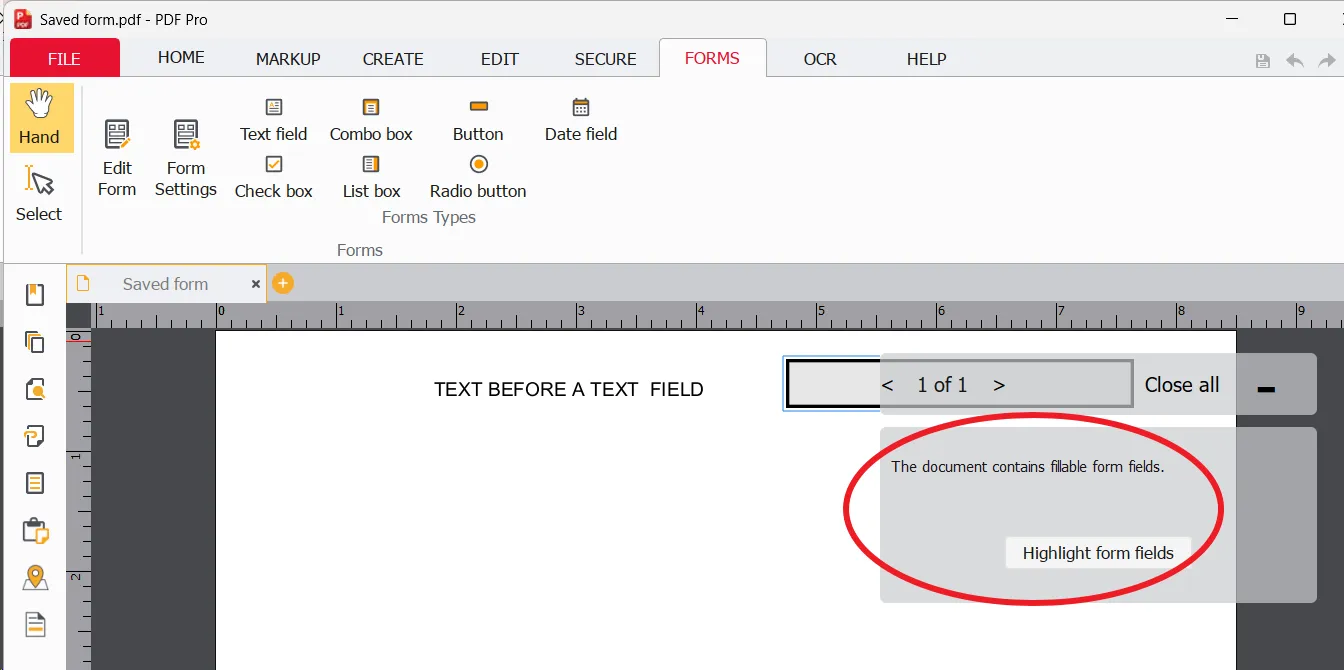
Task: Open the bottom document sidebar icon
Action: [35, 625]
